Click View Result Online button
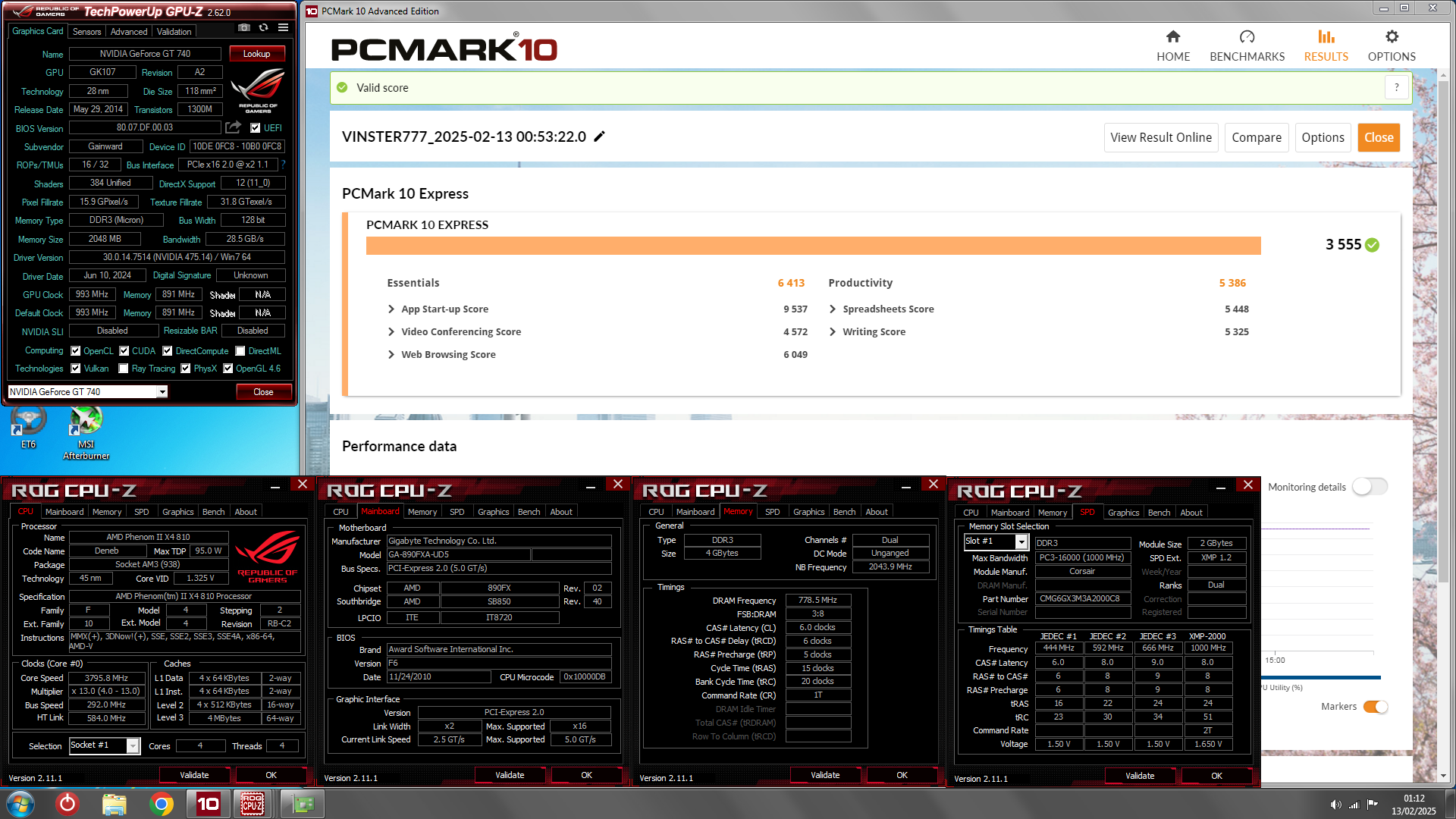Viewport: 1456px width, 819px height. click(1161, 137)
